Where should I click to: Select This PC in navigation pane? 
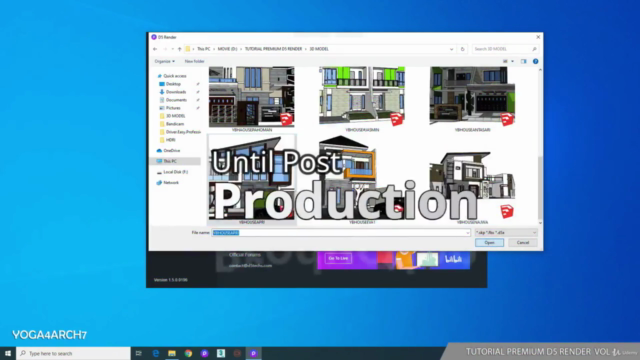click(170, 161)
